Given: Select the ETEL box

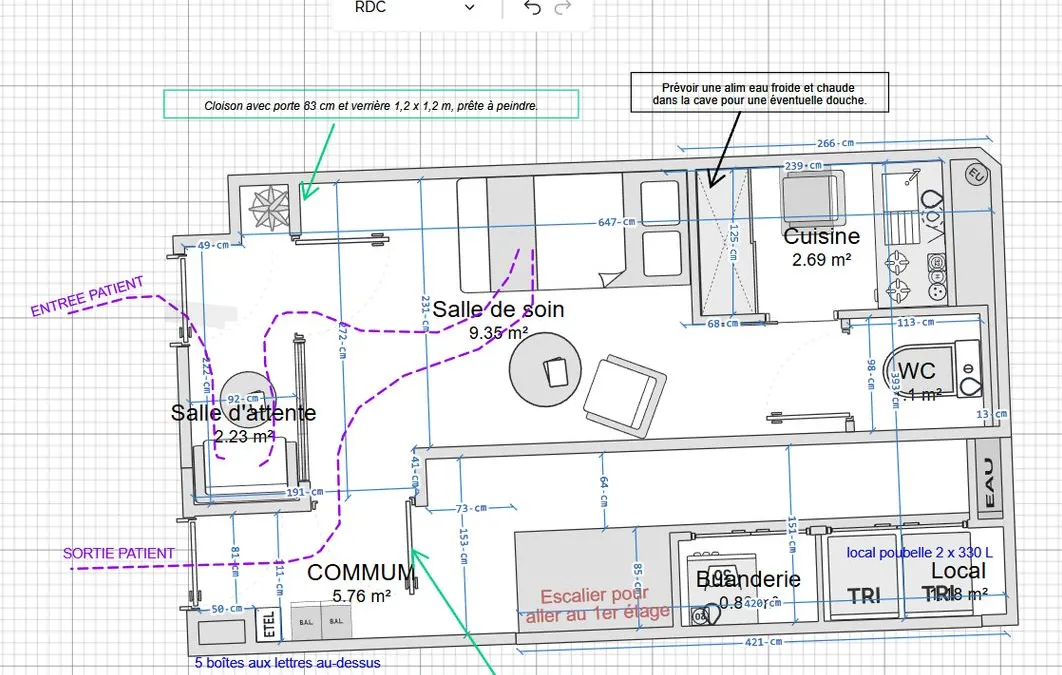Looking at the screenshot, I should 269,623.
